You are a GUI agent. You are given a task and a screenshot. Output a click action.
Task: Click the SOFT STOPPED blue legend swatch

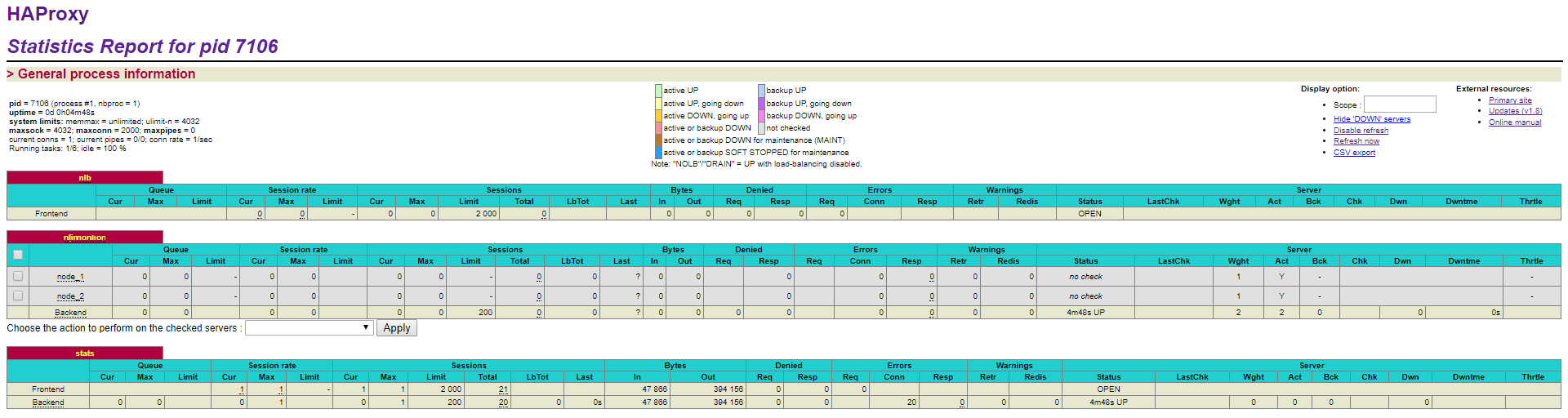[658, 153]
